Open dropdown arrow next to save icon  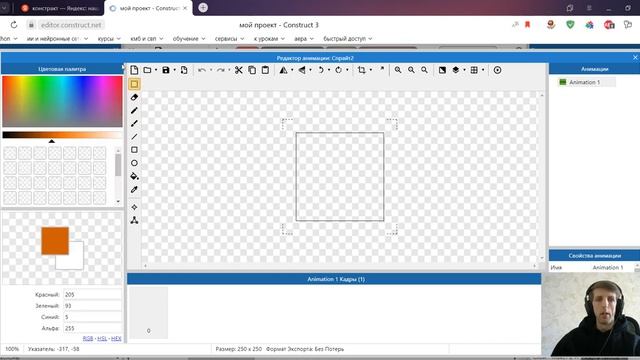pos(174,70)
